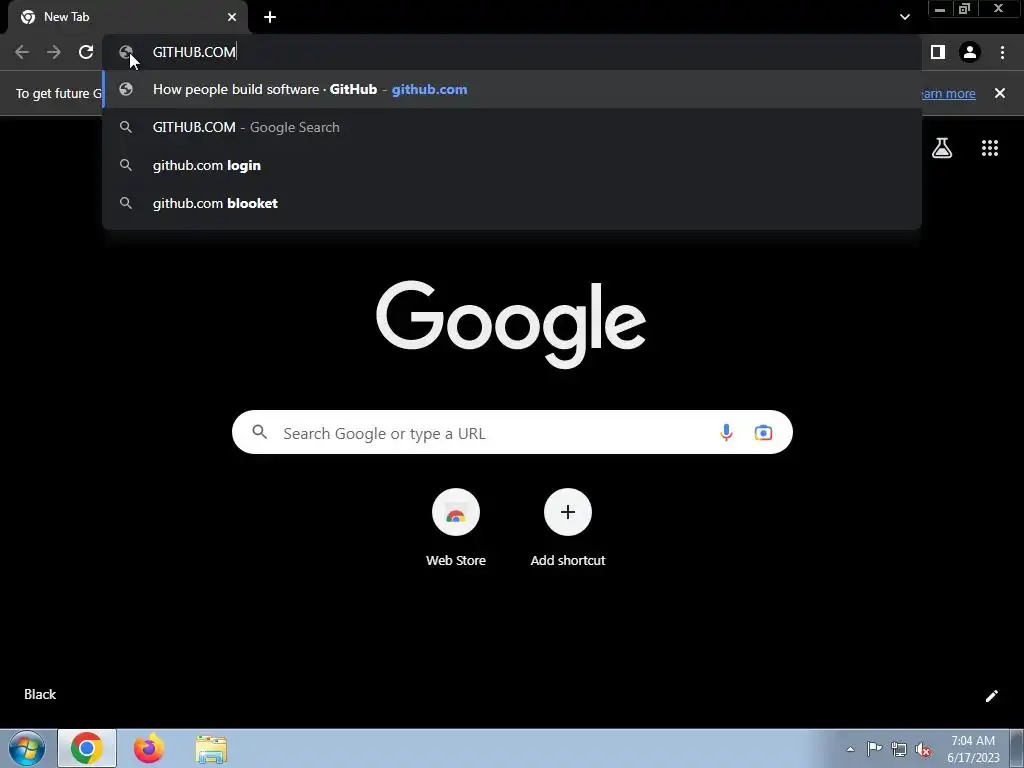Open the Google apps grid
Viewport: 1024px width, 768px height.
tap(990, 148)
